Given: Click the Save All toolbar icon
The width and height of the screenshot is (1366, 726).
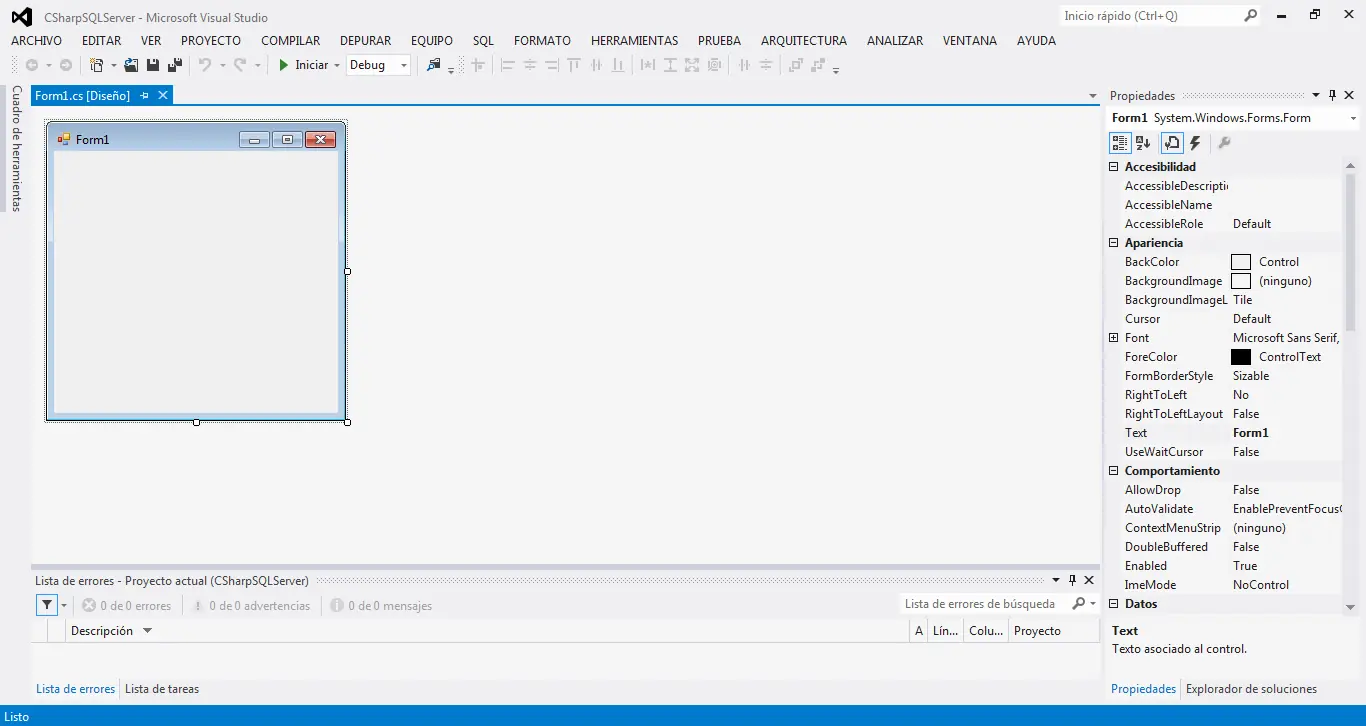Looking at the screenshot, I should [x=175, y=65].
